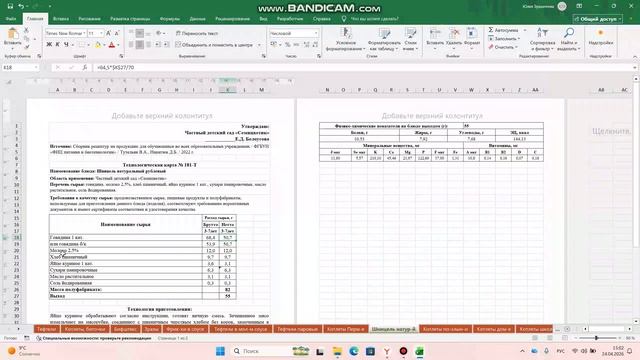
Task: Click the Cut scissors icon
Action: click(x=27, y=30)
